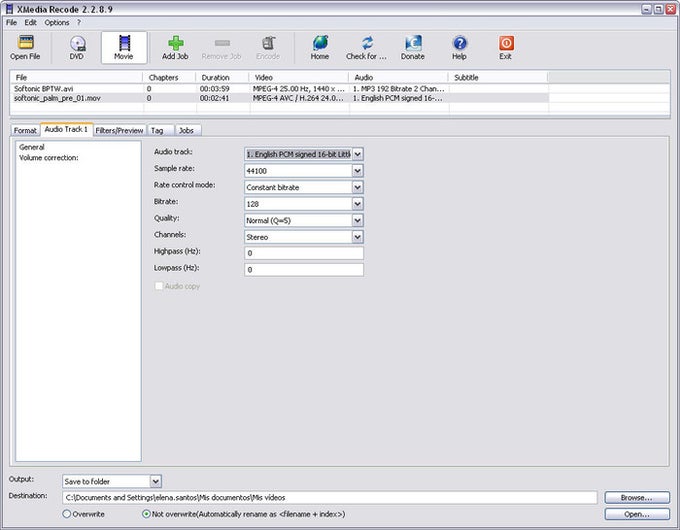
Task: Open the Output Save to folder dropdown
Action: (x=155, y=481)
